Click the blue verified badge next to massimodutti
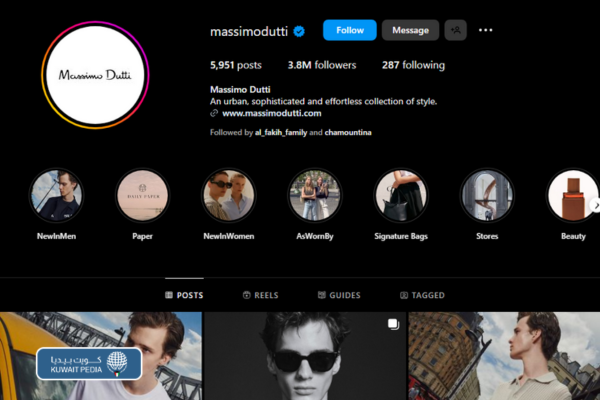This screenshot has width=600, height=400. click(299, 31)
